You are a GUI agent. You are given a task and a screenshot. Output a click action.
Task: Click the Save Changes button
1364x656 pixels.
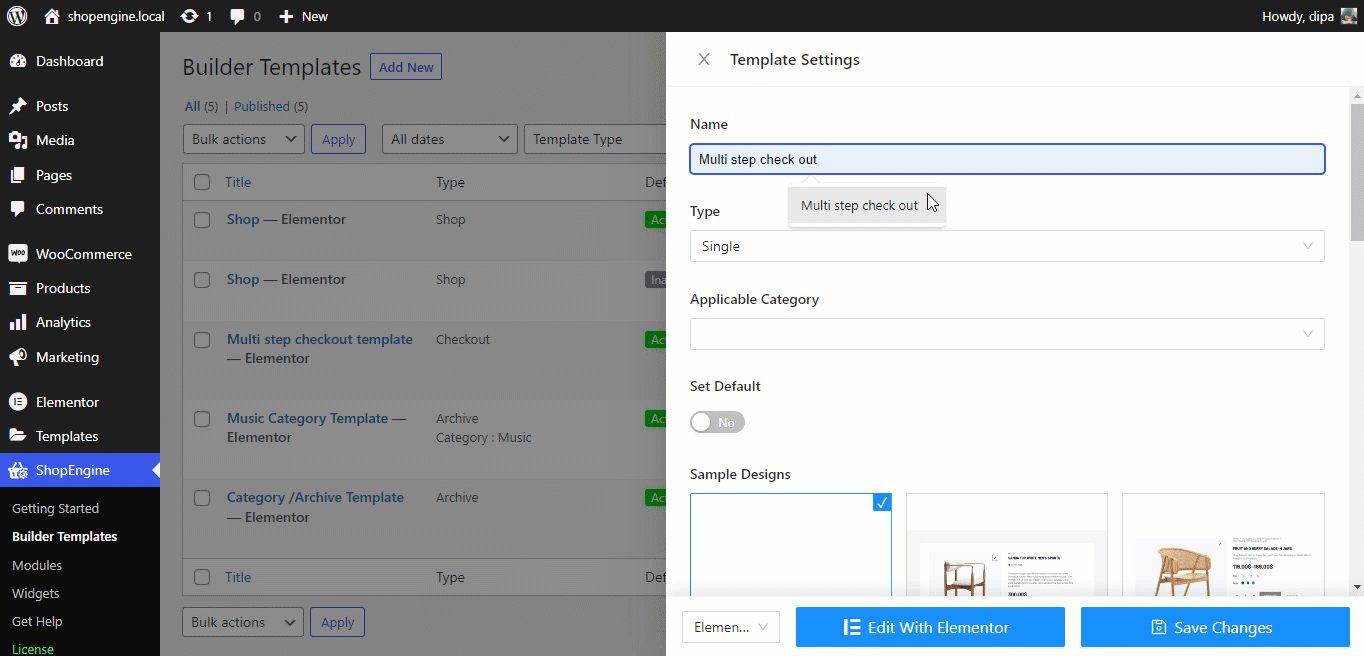tap(1215, 627)
